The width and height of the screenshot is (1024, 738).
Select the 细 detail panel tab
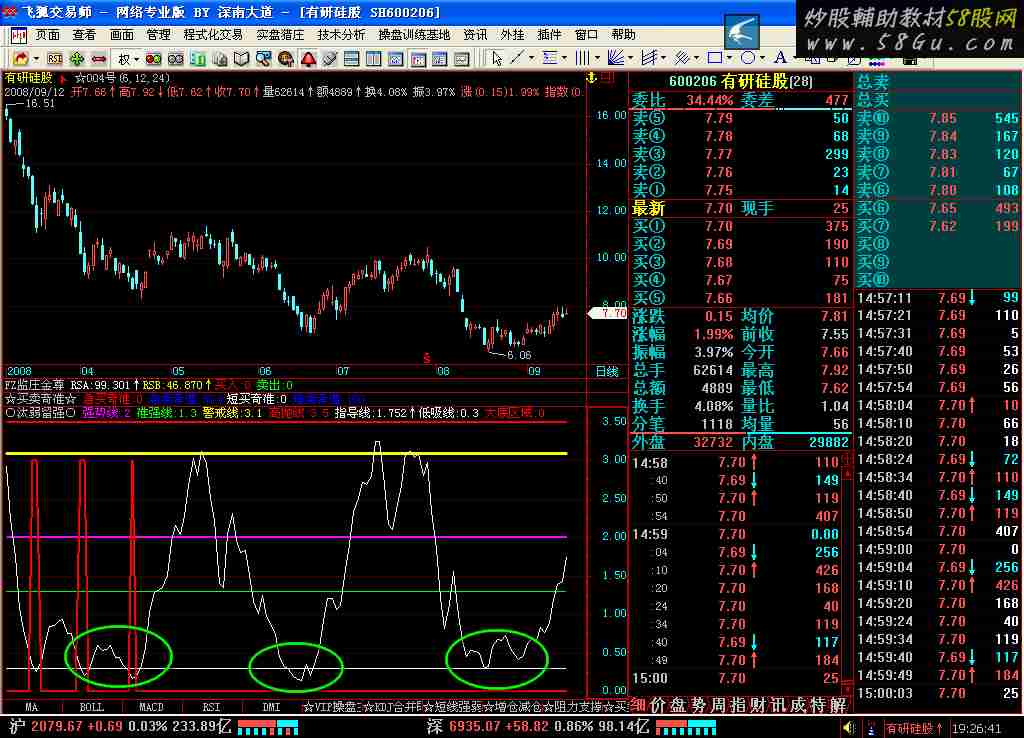coord(638,705)
